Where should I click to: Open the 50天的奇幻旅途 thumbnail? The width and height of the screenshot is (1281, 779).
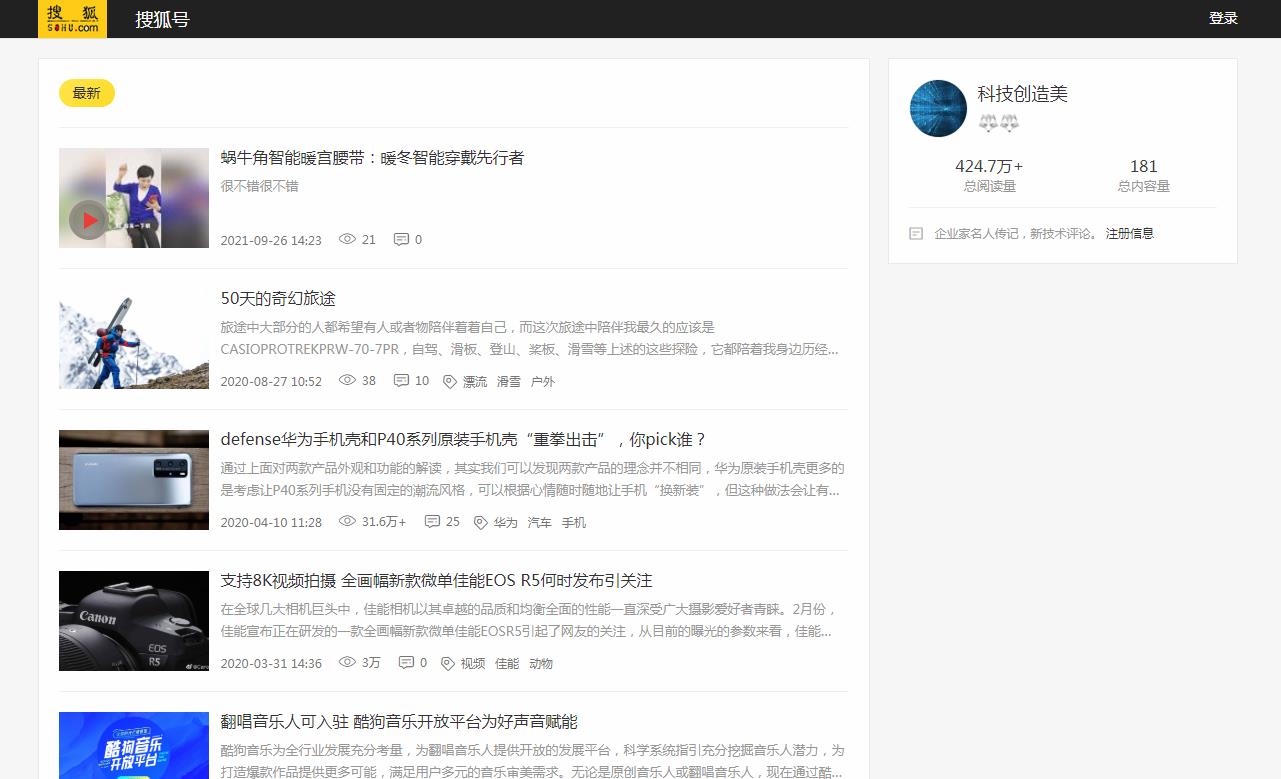point(134,339)
